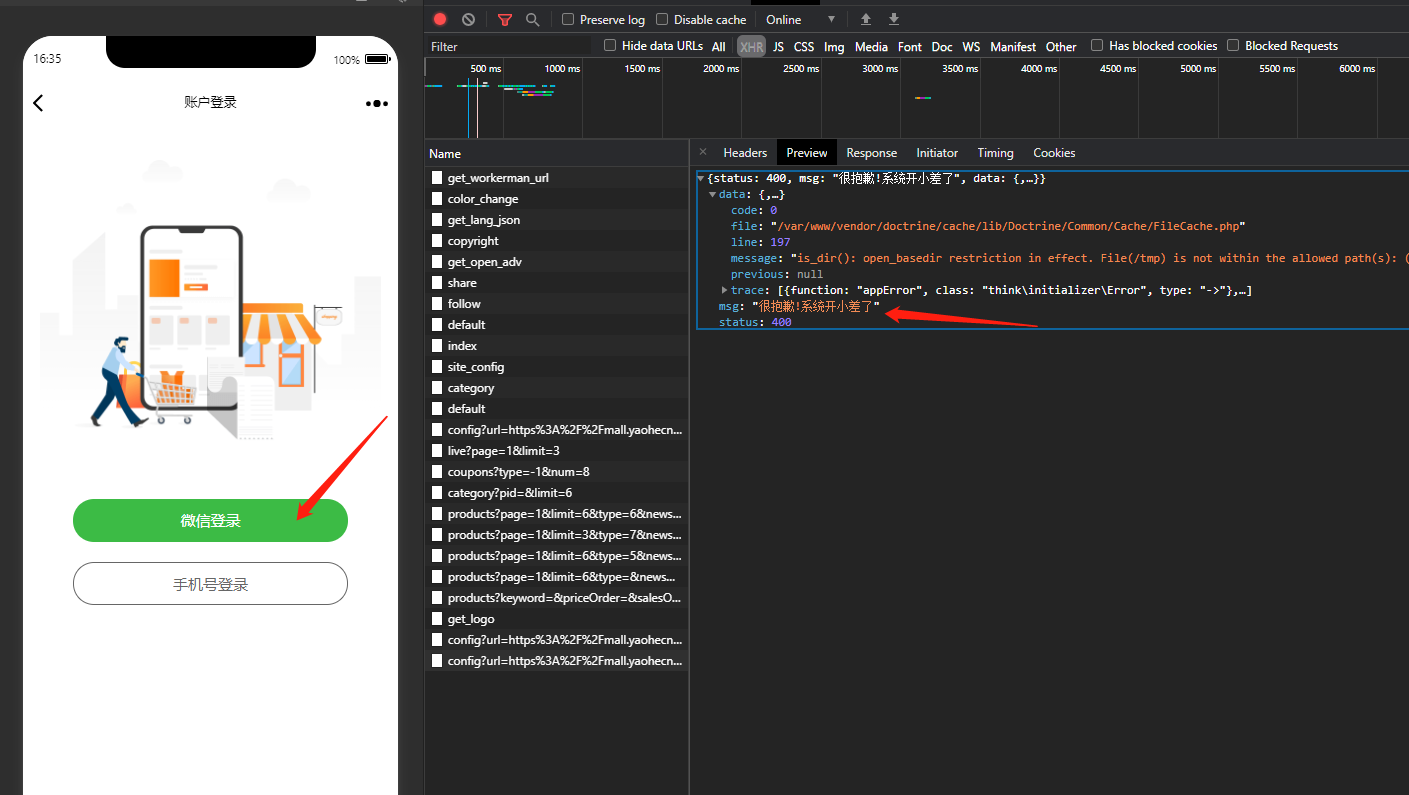Viewport: 1409px width, 795px height.
Task: Select the follow request
Action: [x=556, y=303]
